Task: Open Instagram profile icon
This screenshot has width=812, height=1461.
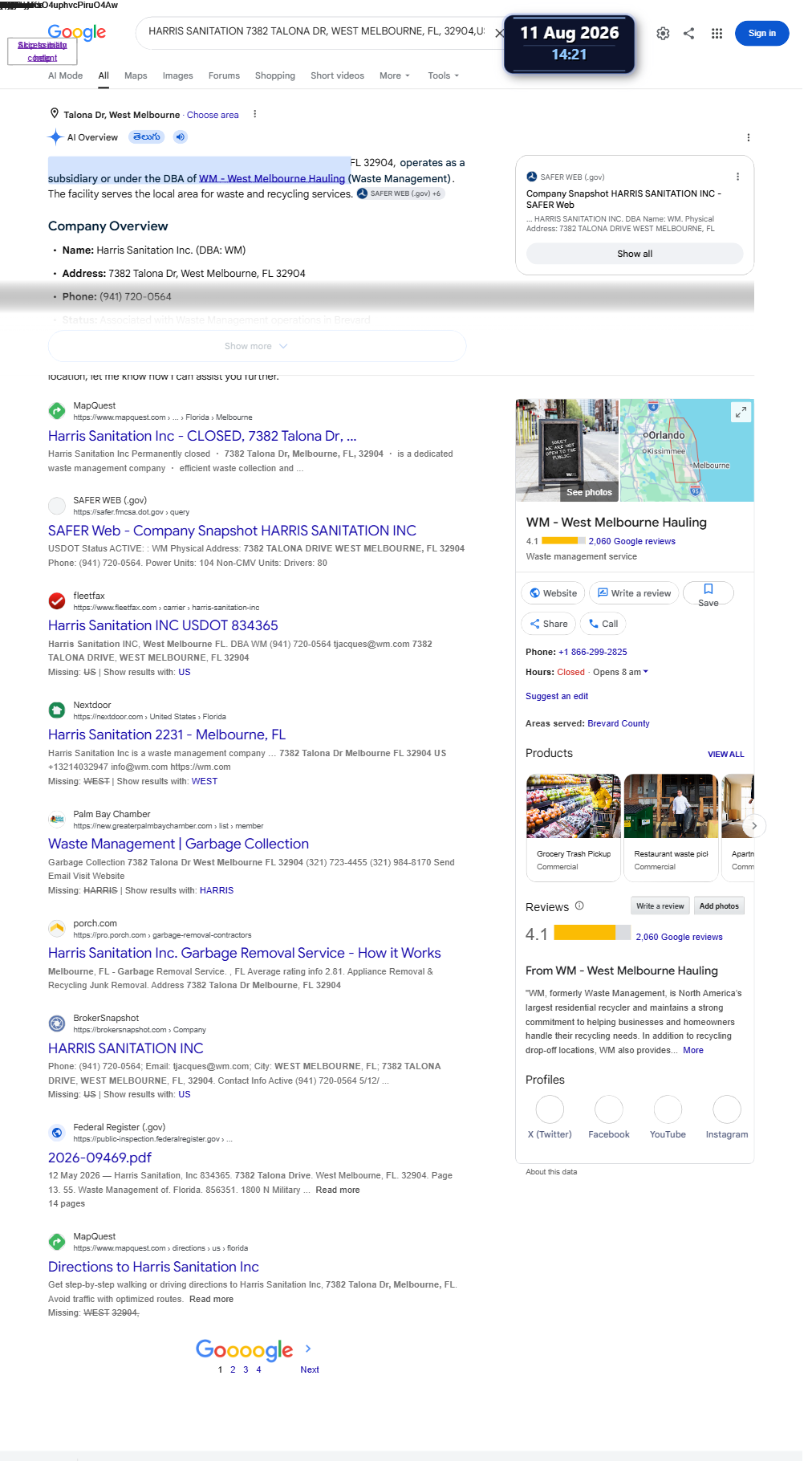Action: pyautogui.click(x=727, y=1109)
